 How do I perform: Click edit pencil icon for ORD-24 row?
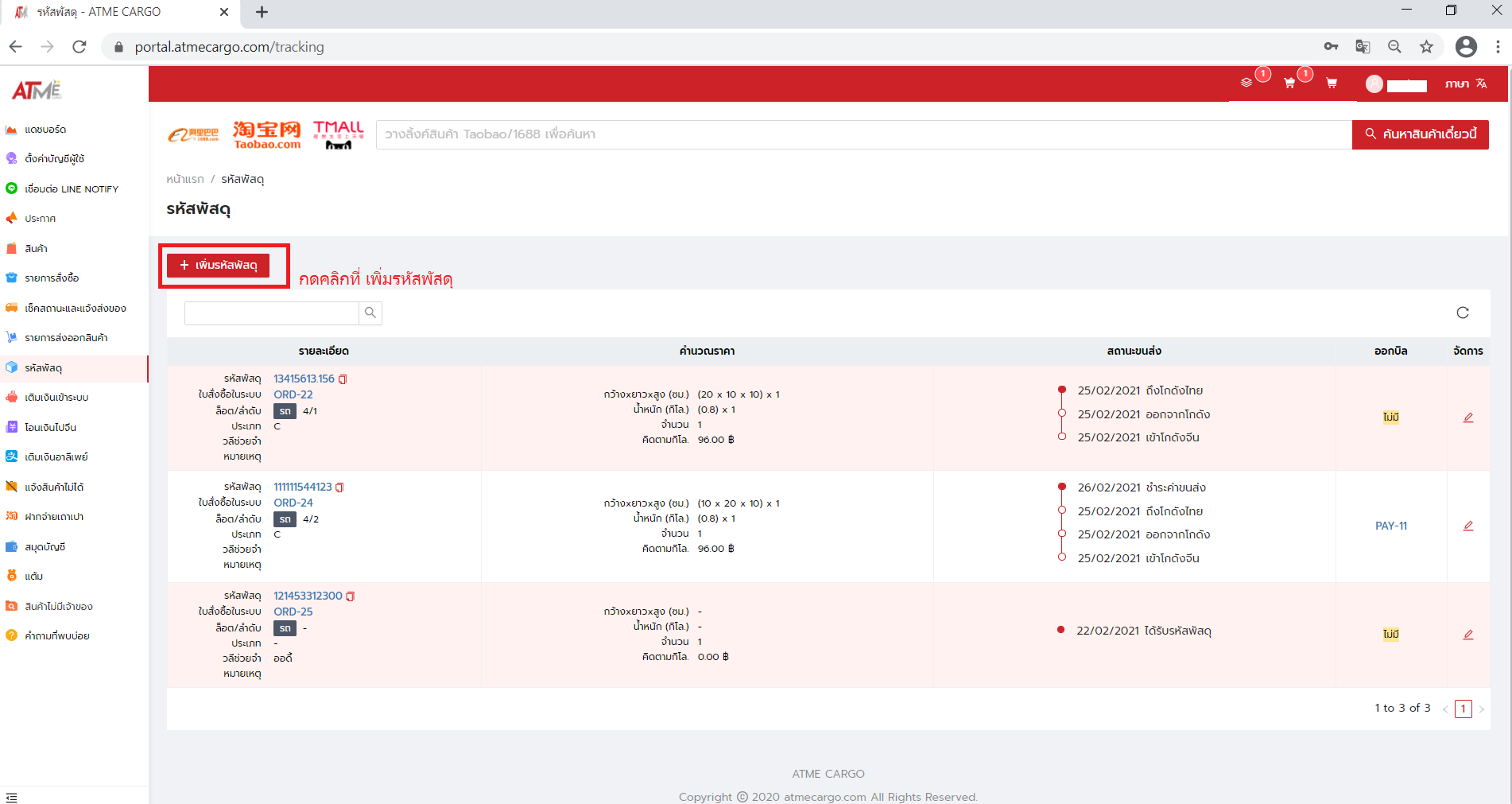(1467, 526)
